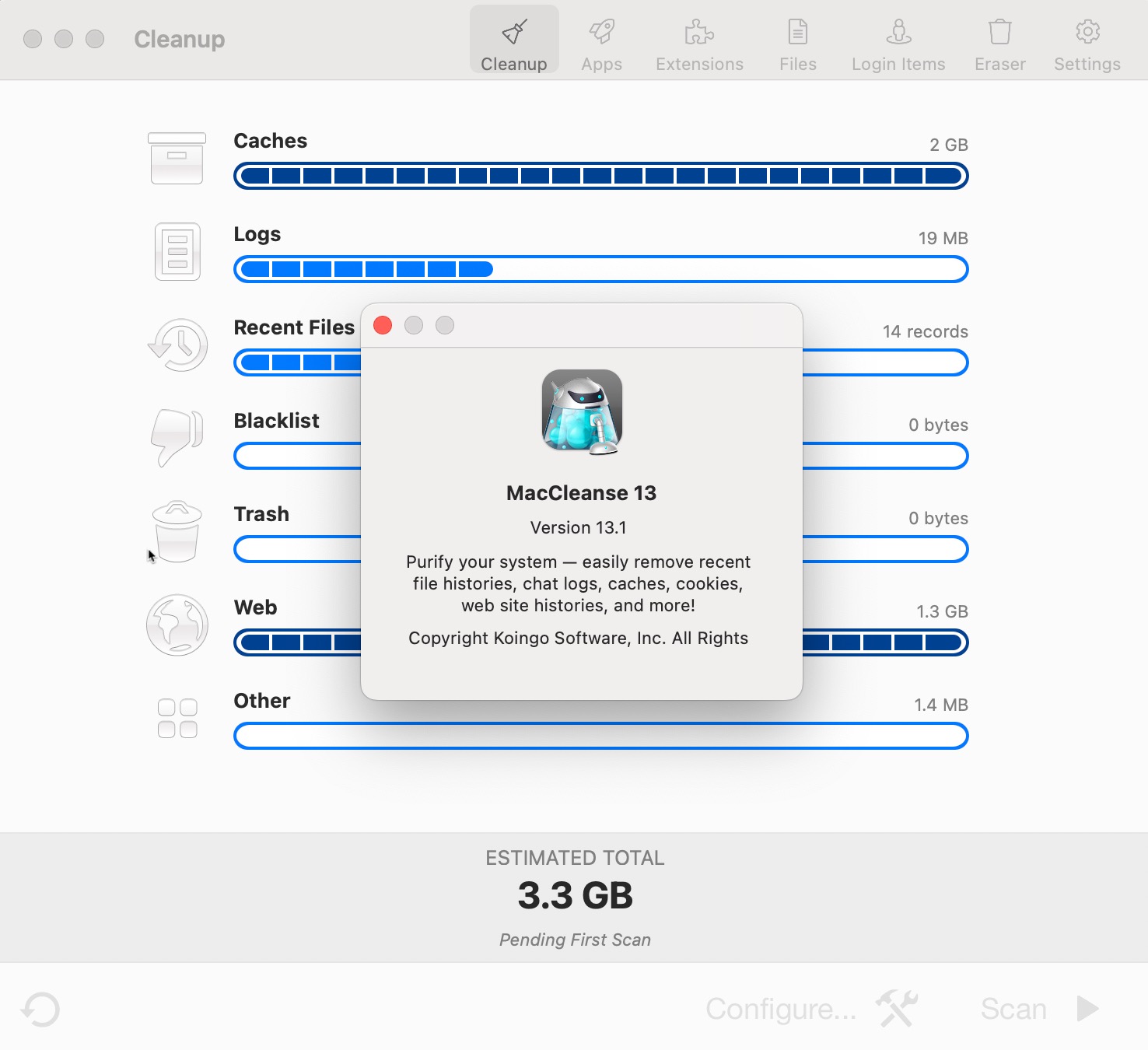Open the Apps rocket icon
This screenshot has width=1148, height=1050.
[601, 32]
